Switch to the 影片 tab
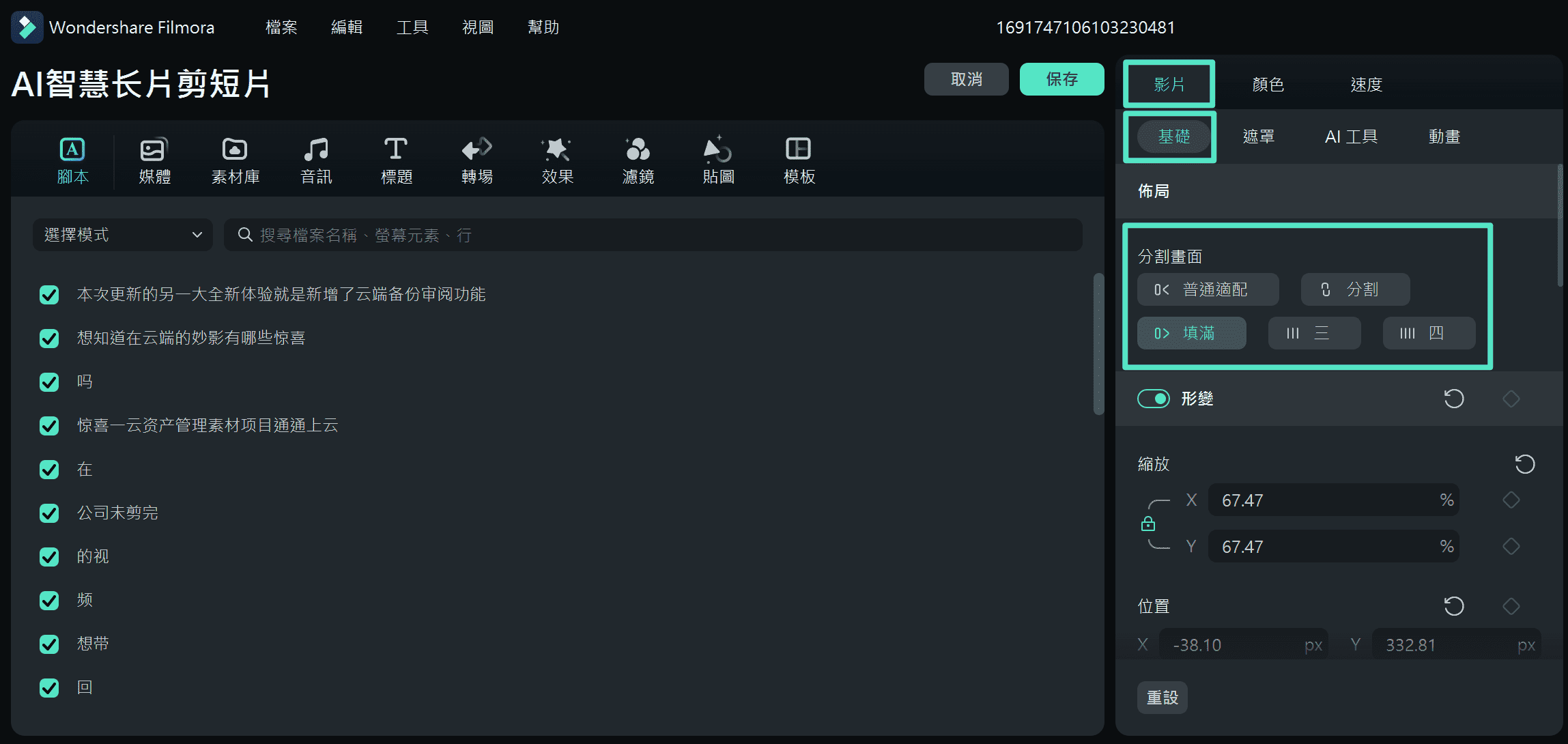1568x744 pixels. pyautogui.click(x=1169, y=85)
